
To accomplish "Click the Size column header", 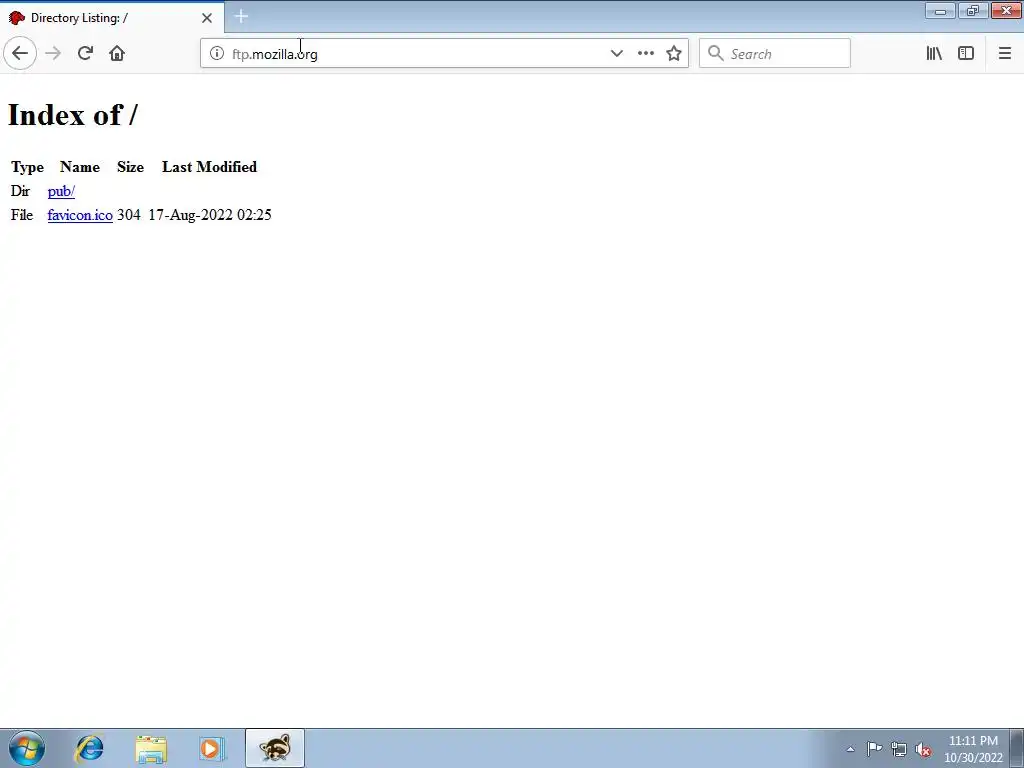I will 130,167.
